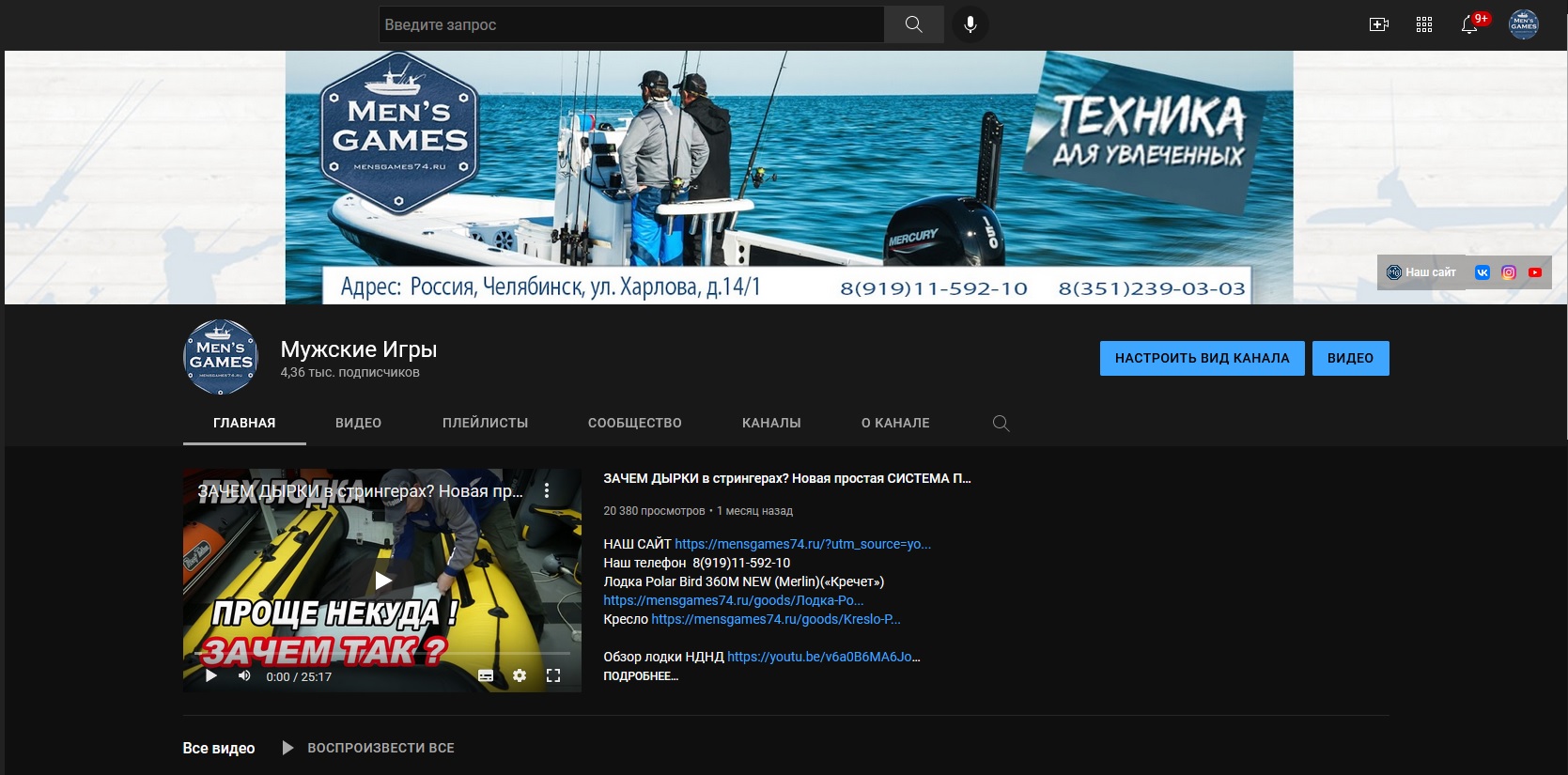The image size is (1568, 775).
Task: Open the Kreslo-P... goods link
Action: 776,619
